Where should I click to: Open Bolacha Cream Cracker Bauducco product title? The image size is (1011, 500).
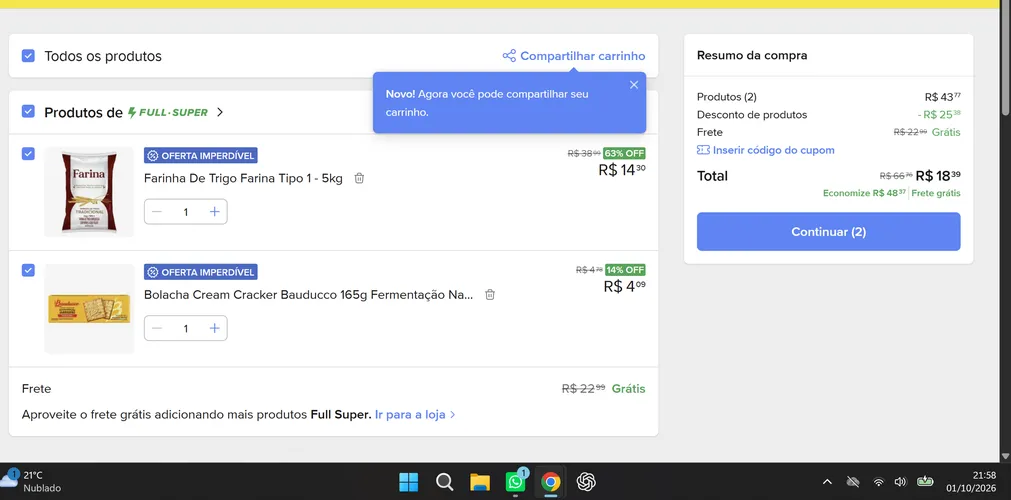tap(308, 295)
